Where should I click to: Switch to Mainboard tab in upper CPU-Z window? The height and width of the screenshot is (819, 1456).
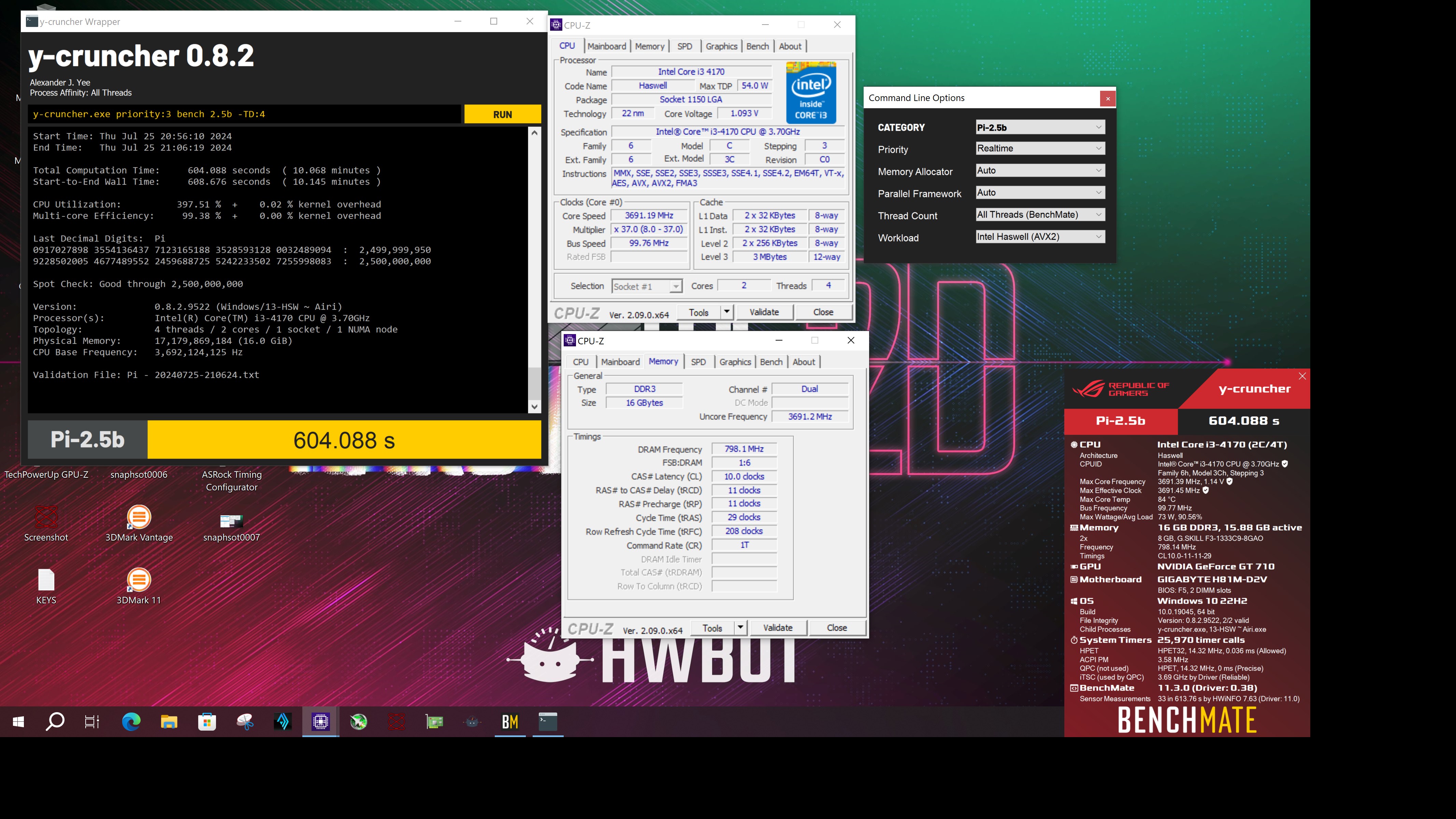(x=606, y=46)
